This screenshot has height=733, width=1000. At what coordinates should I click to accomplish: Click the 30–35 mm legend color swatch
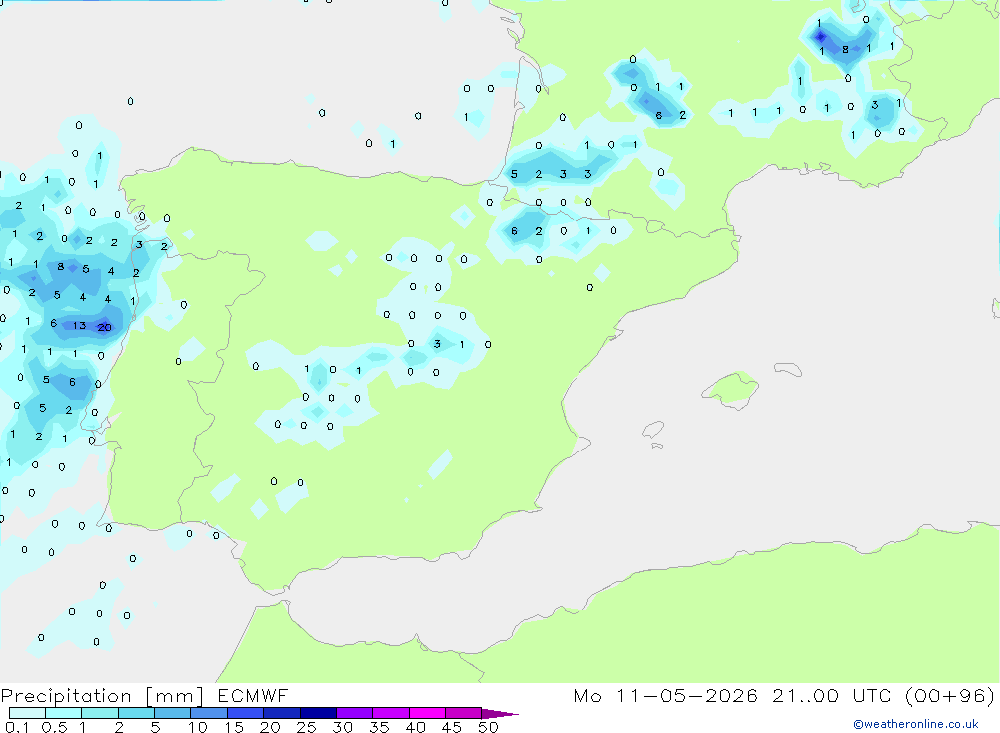pos(355,713)
